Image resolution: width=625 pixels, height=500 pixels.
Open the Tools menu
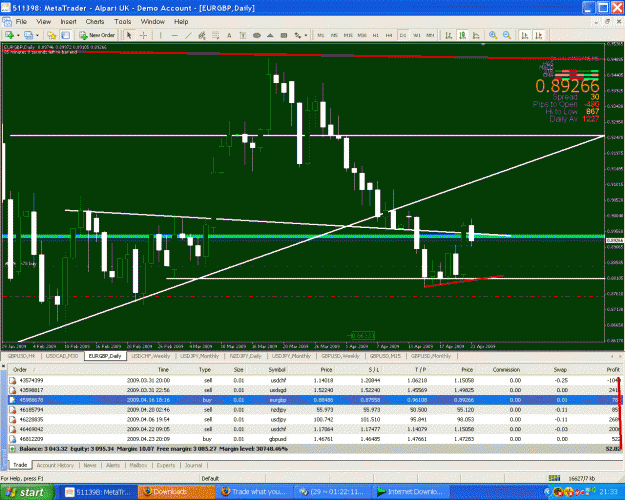click(122, 22)
